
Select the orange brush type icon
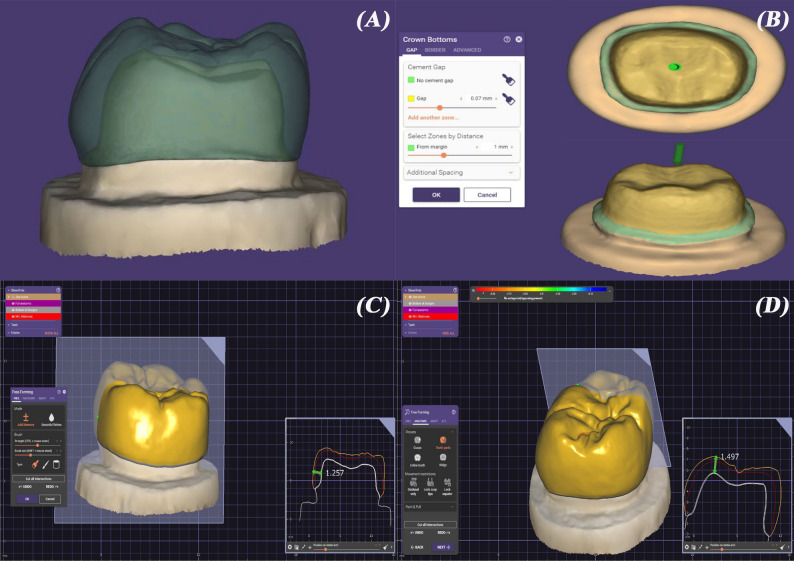[35, 464]
